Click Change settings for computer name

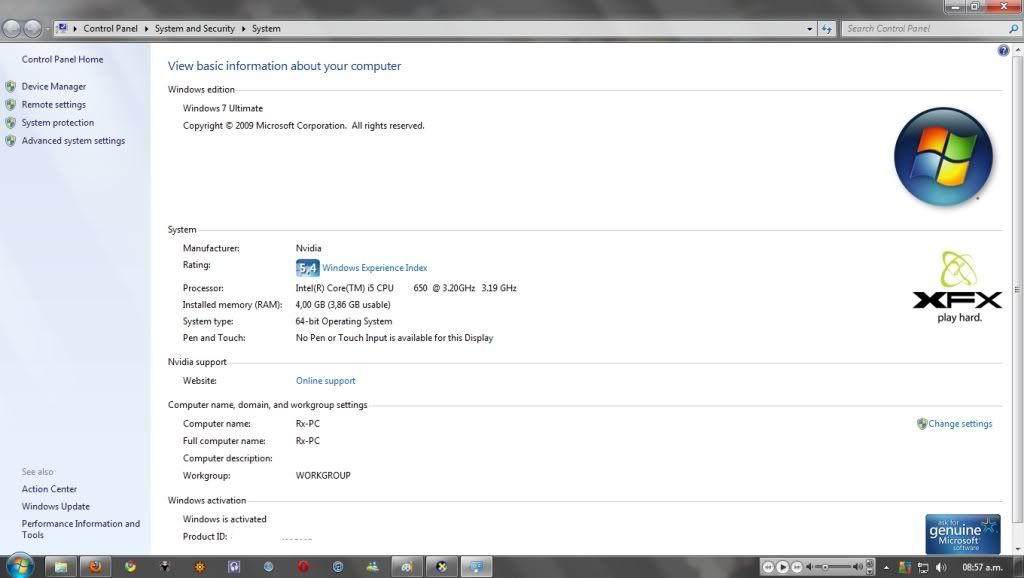pos(960,424)
